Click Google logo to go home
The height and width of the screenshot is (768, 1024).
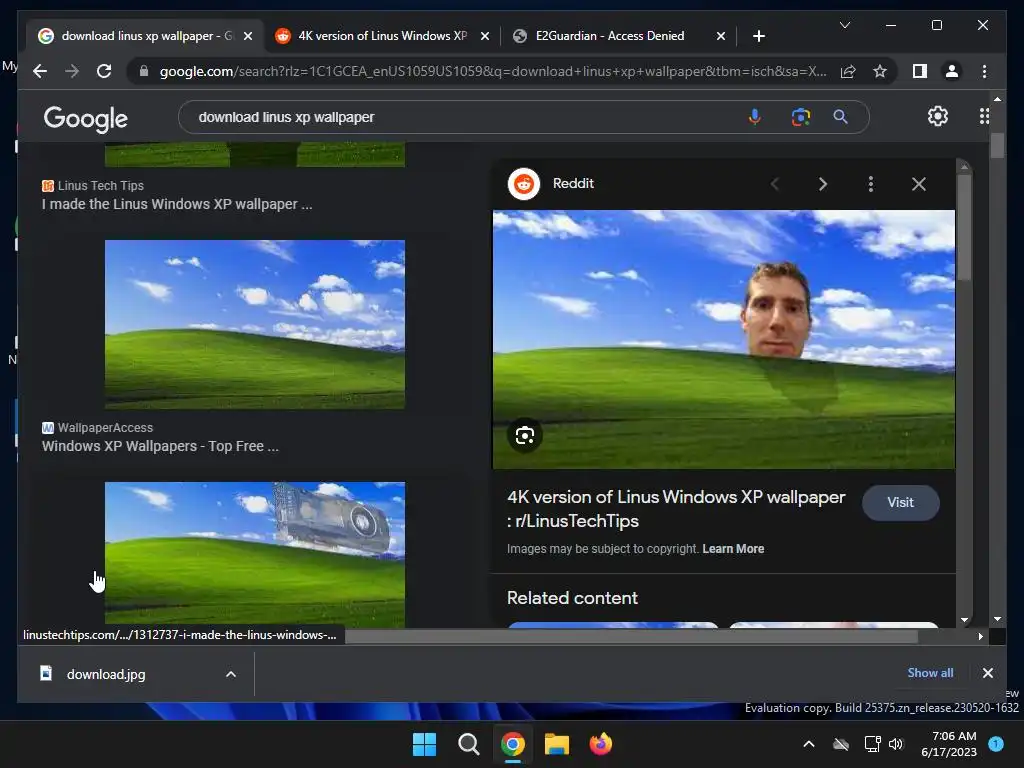[86, 119]
